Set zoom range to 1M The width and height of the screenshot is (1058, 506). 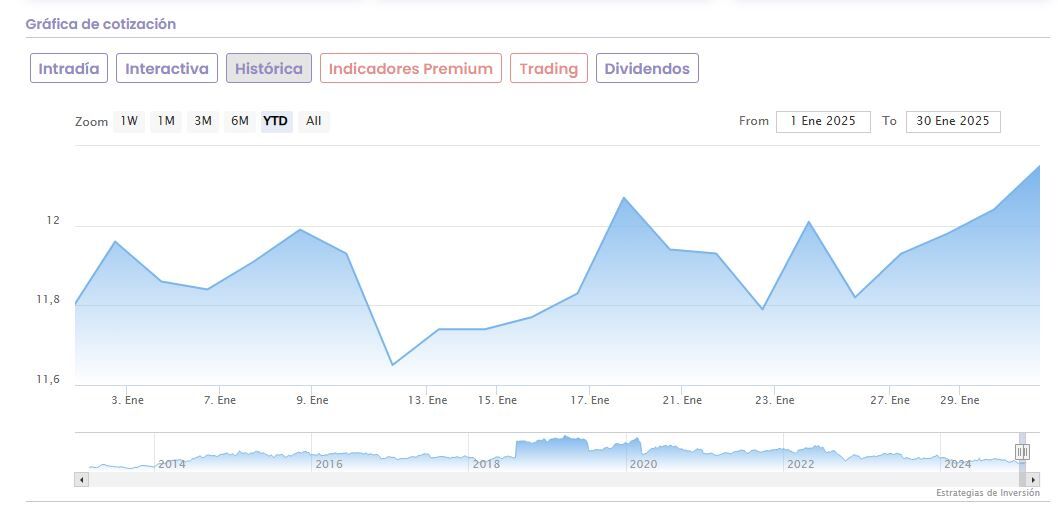click(x=166, y=121)
